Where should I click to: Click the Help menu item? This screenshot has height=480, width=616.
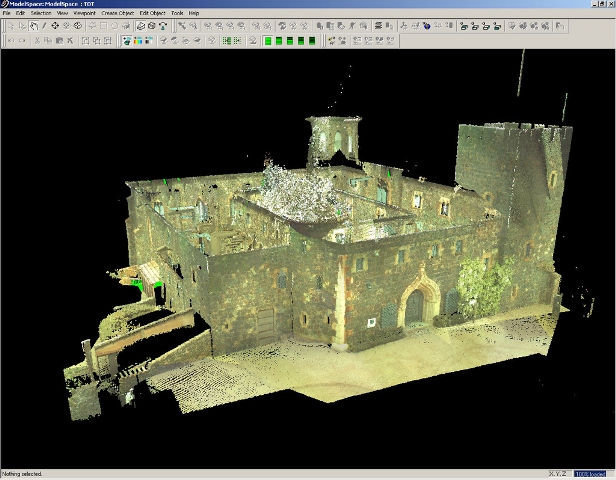(x=194, y=13)
